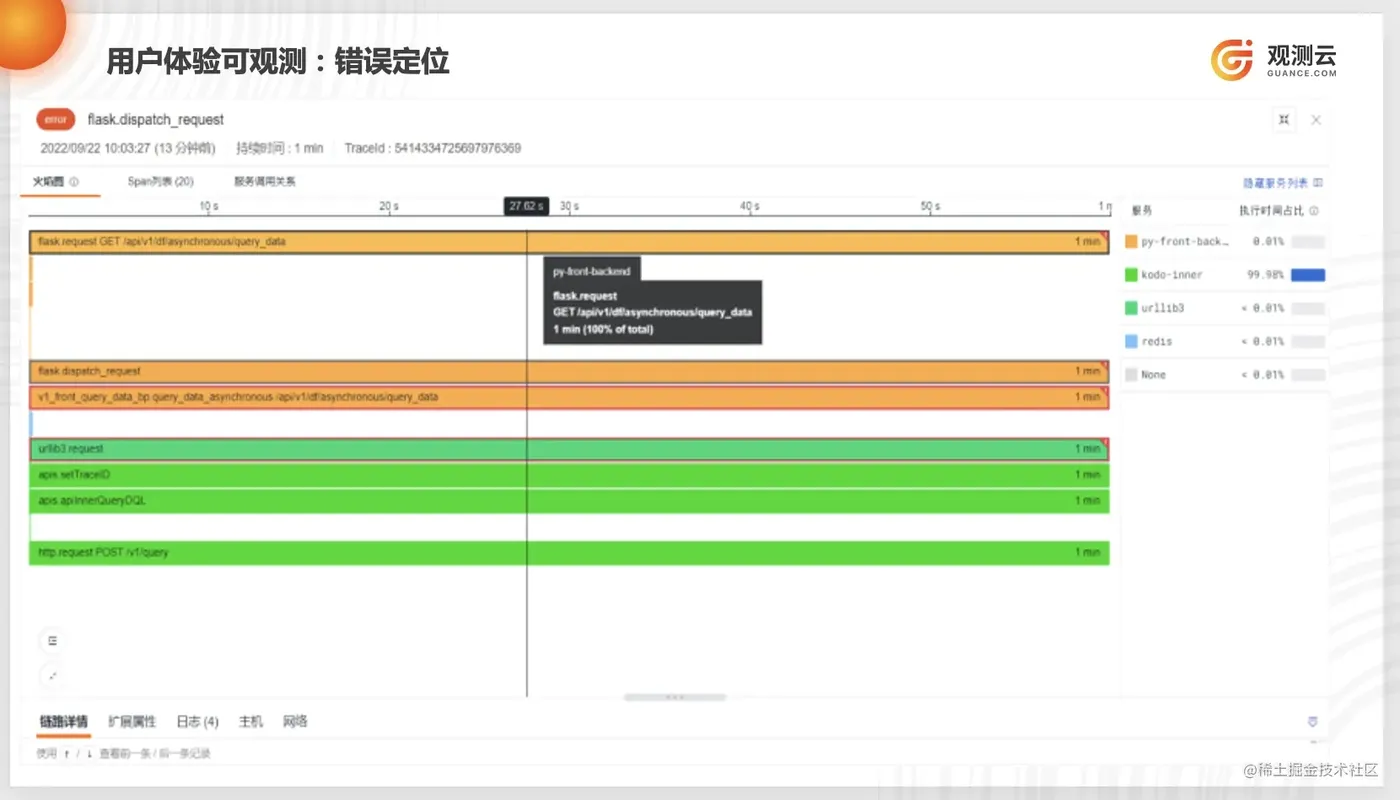Open the Span列表 (20) tab
The width and height of the screenshot is (1400, 800).
click(160, 182)
